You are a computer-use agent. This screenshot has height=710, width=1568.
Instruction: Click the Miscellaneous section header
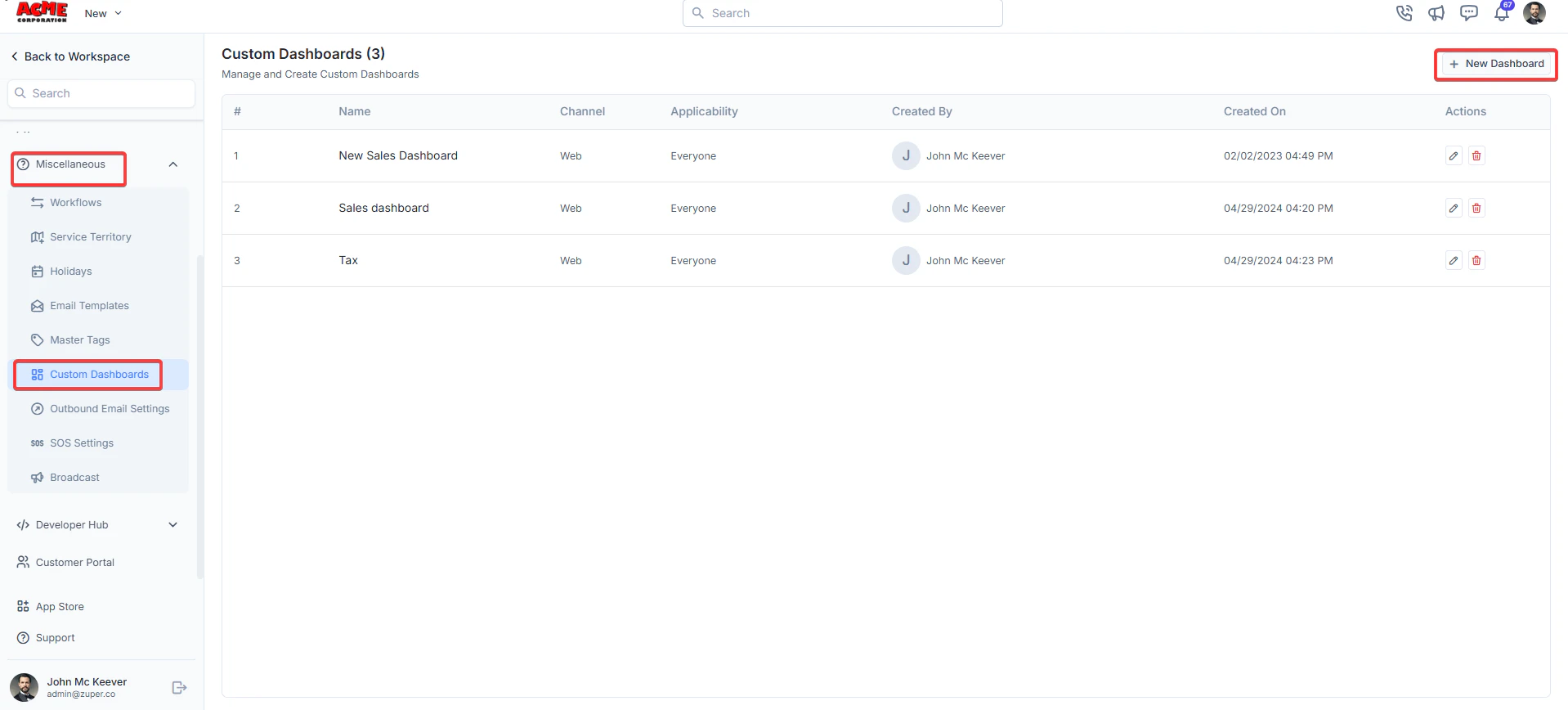click(x=70, y=164)
